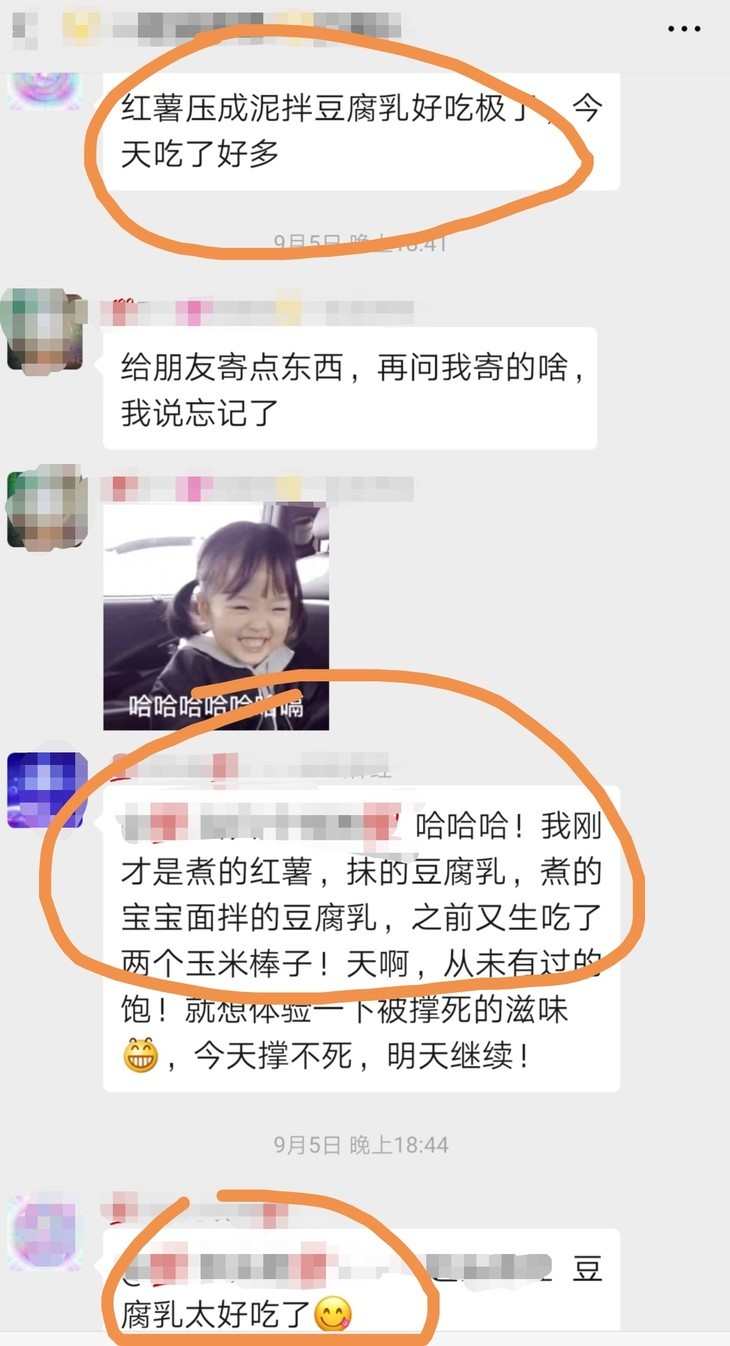730x1346 pixels.
Task: Tap the purple avatar beside the 红薯压成泥 message
Action: coord(46,90)
